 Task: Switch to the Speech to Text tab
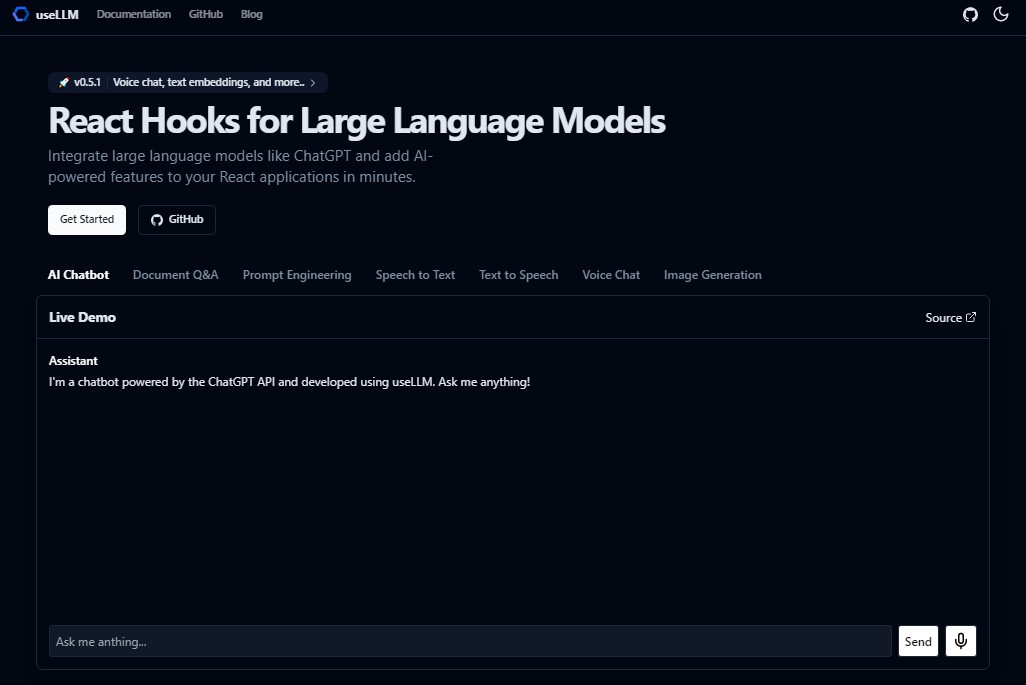[x=415, y=274]
